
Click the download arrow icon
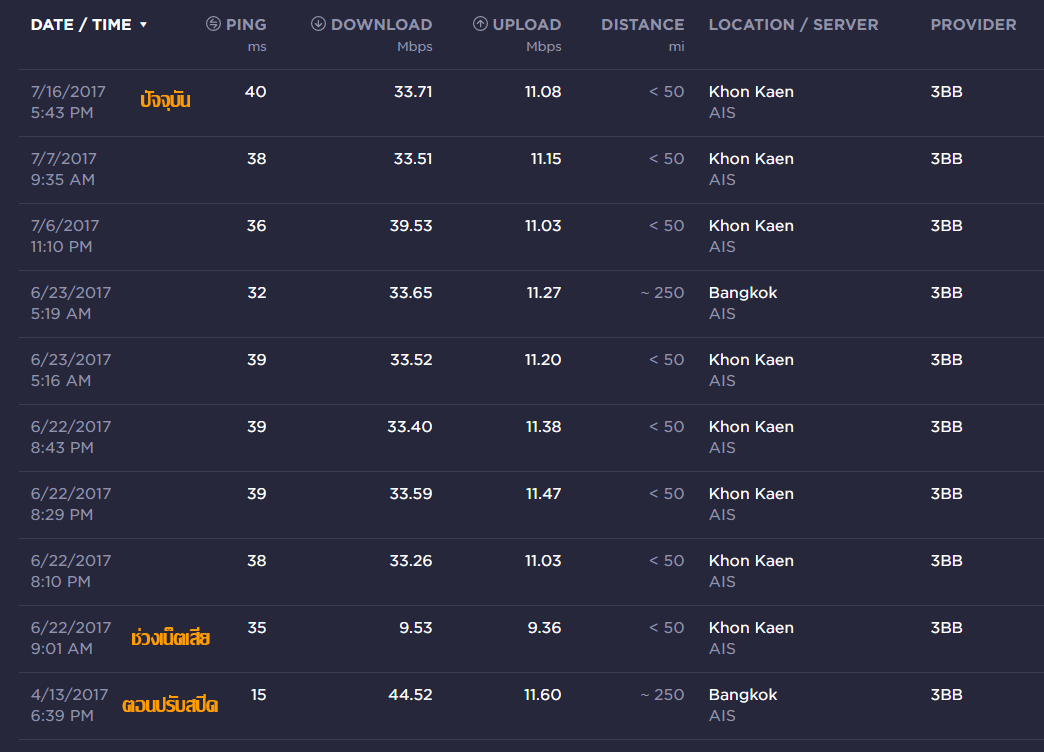pos(318,24)
